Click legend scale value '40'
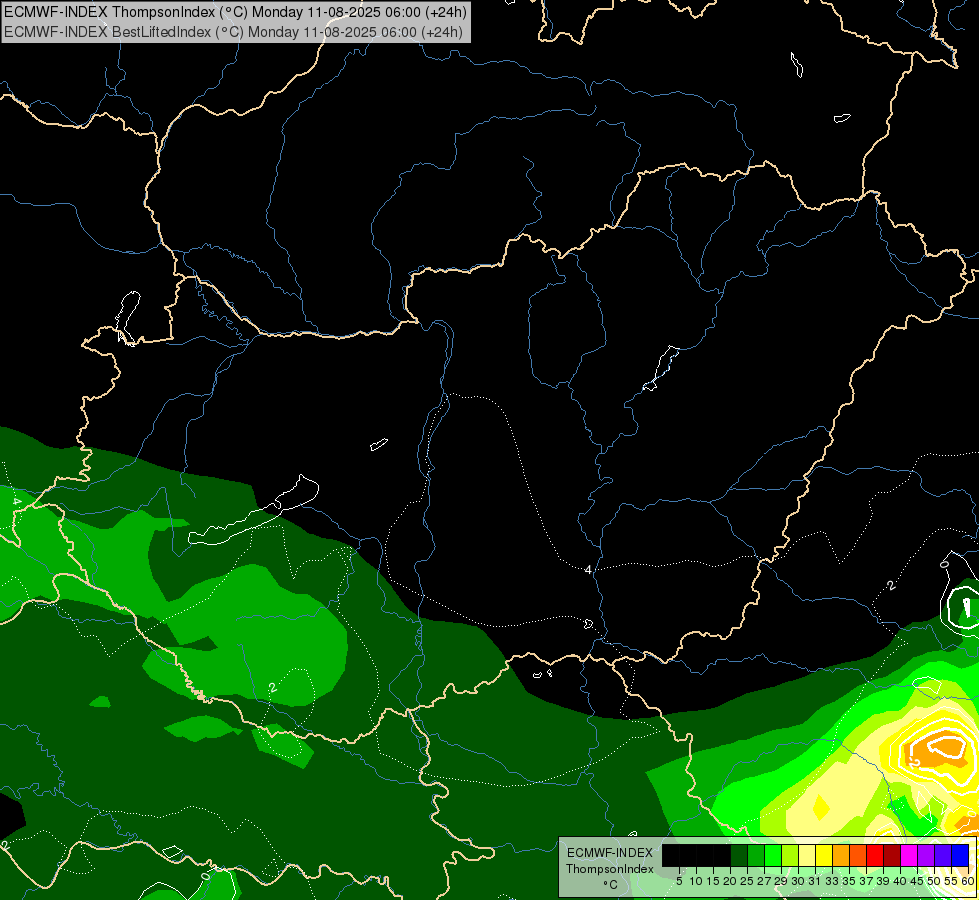Screen dimensions: 979x900 (x=900, y=881)
